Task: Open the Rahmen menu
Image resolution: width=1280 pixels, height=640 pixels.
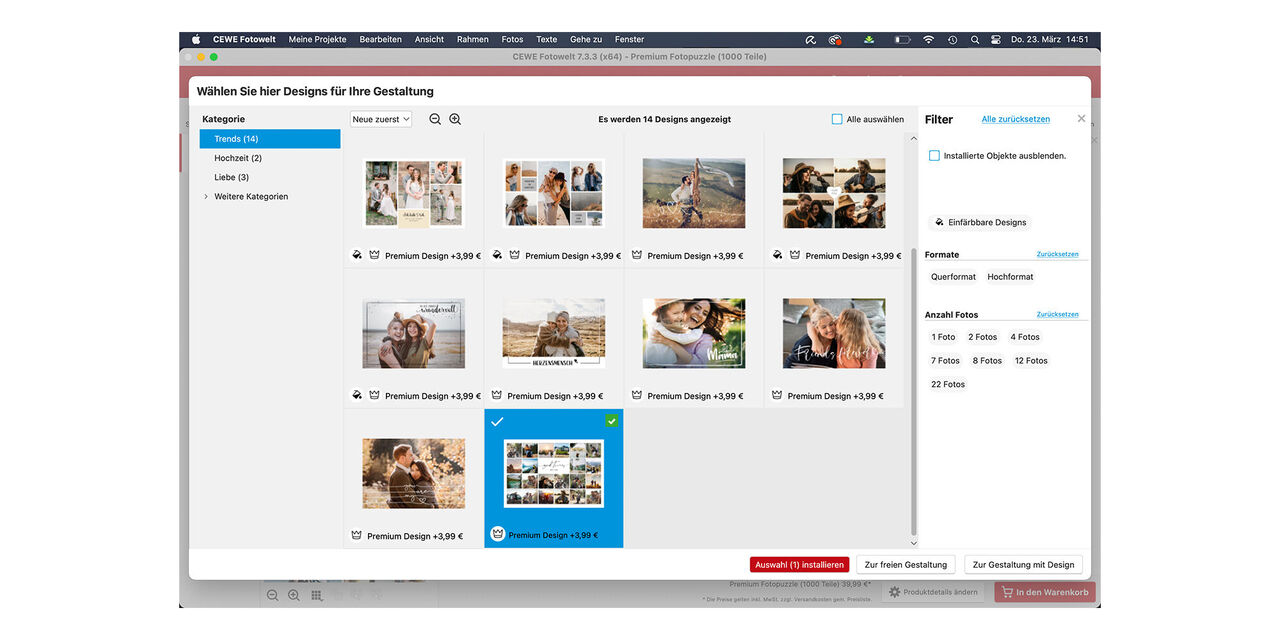Action: (473, 39)
